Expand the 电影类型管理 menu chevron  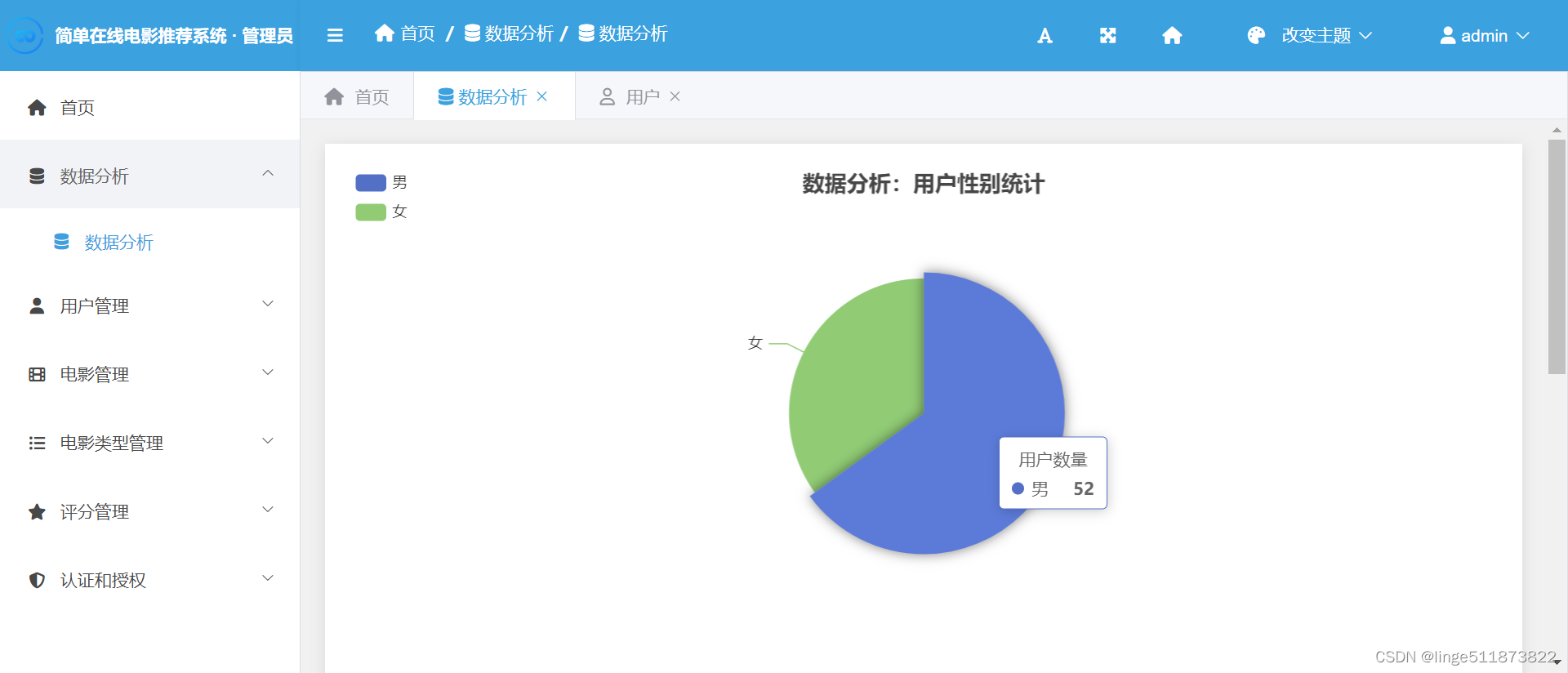(x=268, y=441)
